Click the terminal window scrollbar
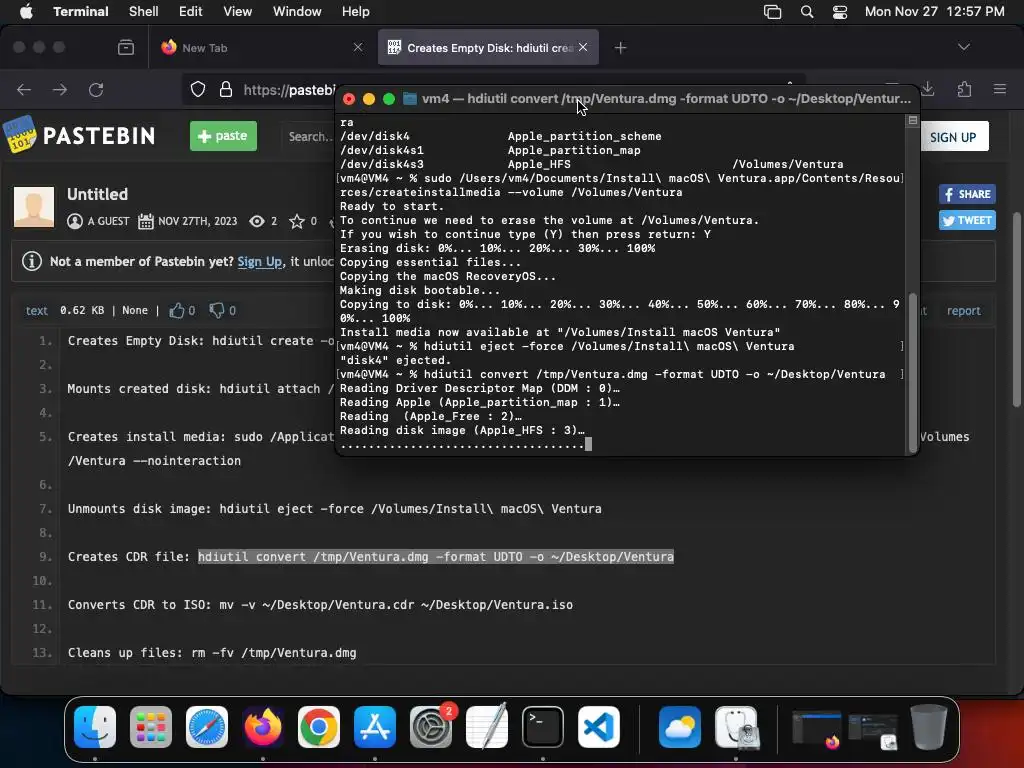Screen dimensions: 1024x768 tap(913, 372)
